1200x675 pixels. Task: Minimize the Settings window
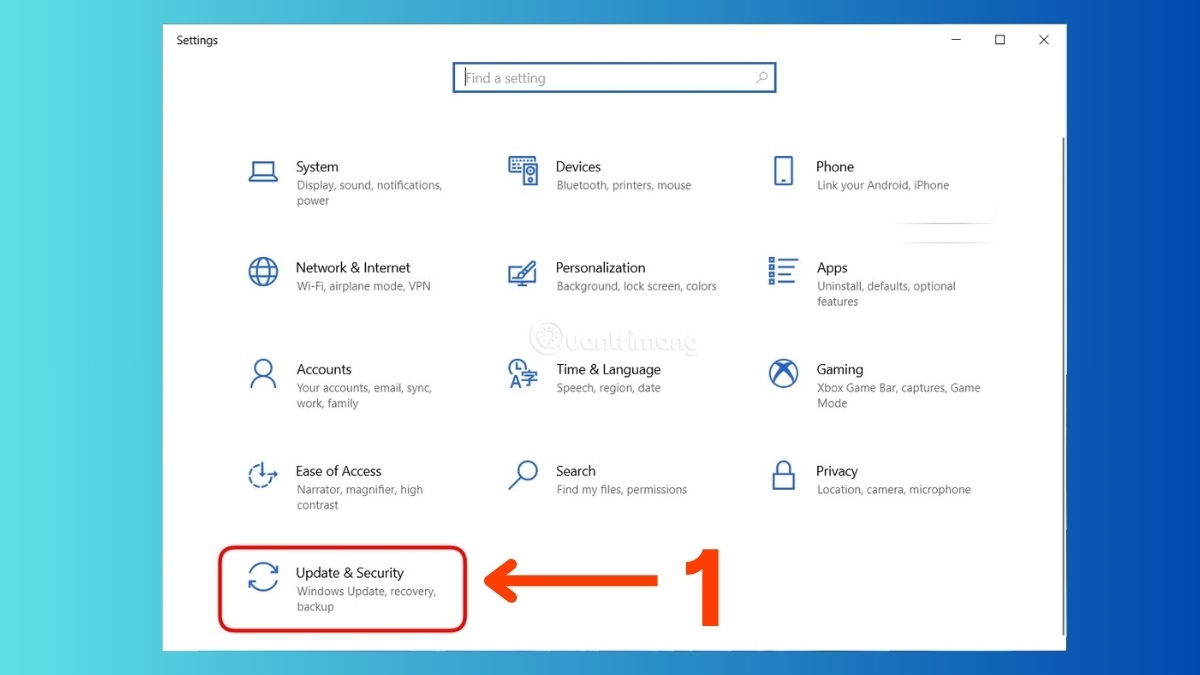tap(955, 40)
